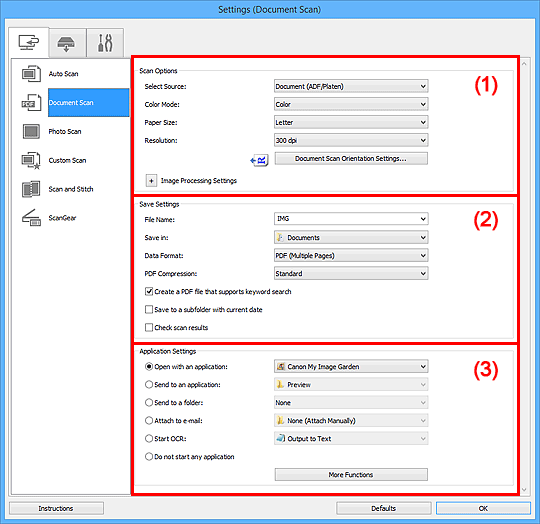
Task: Select the Custom Scan entry
Action: pos(67,160)
